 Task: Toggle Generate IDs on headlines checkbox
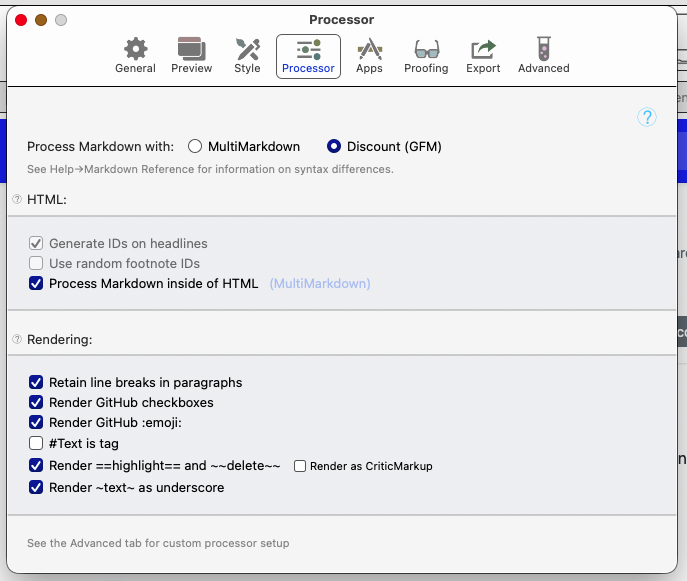click(x=36, y=243)
